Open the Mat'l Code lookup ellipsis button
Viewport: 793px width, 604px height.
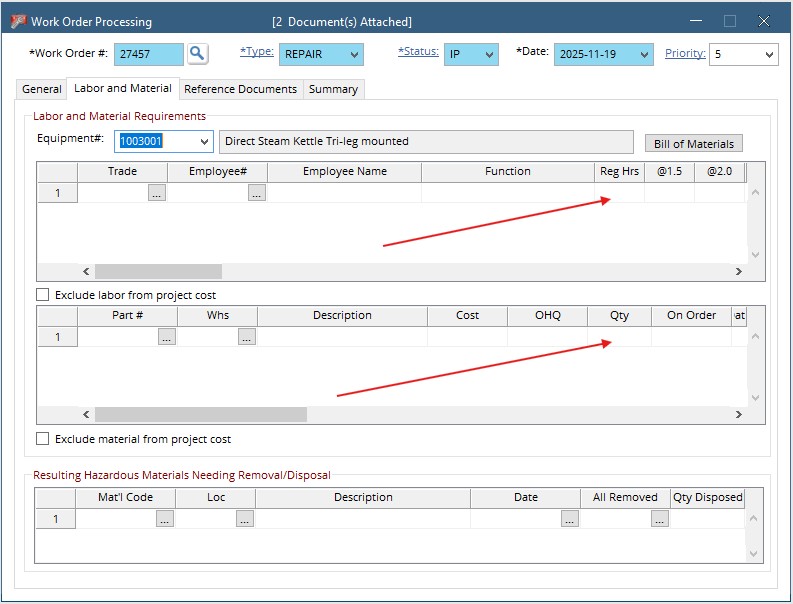coord(165,519)
